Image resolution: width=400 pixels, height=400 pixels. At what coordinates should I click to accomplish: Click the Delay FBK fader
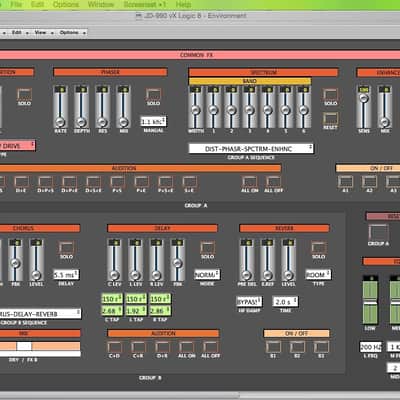177,260
